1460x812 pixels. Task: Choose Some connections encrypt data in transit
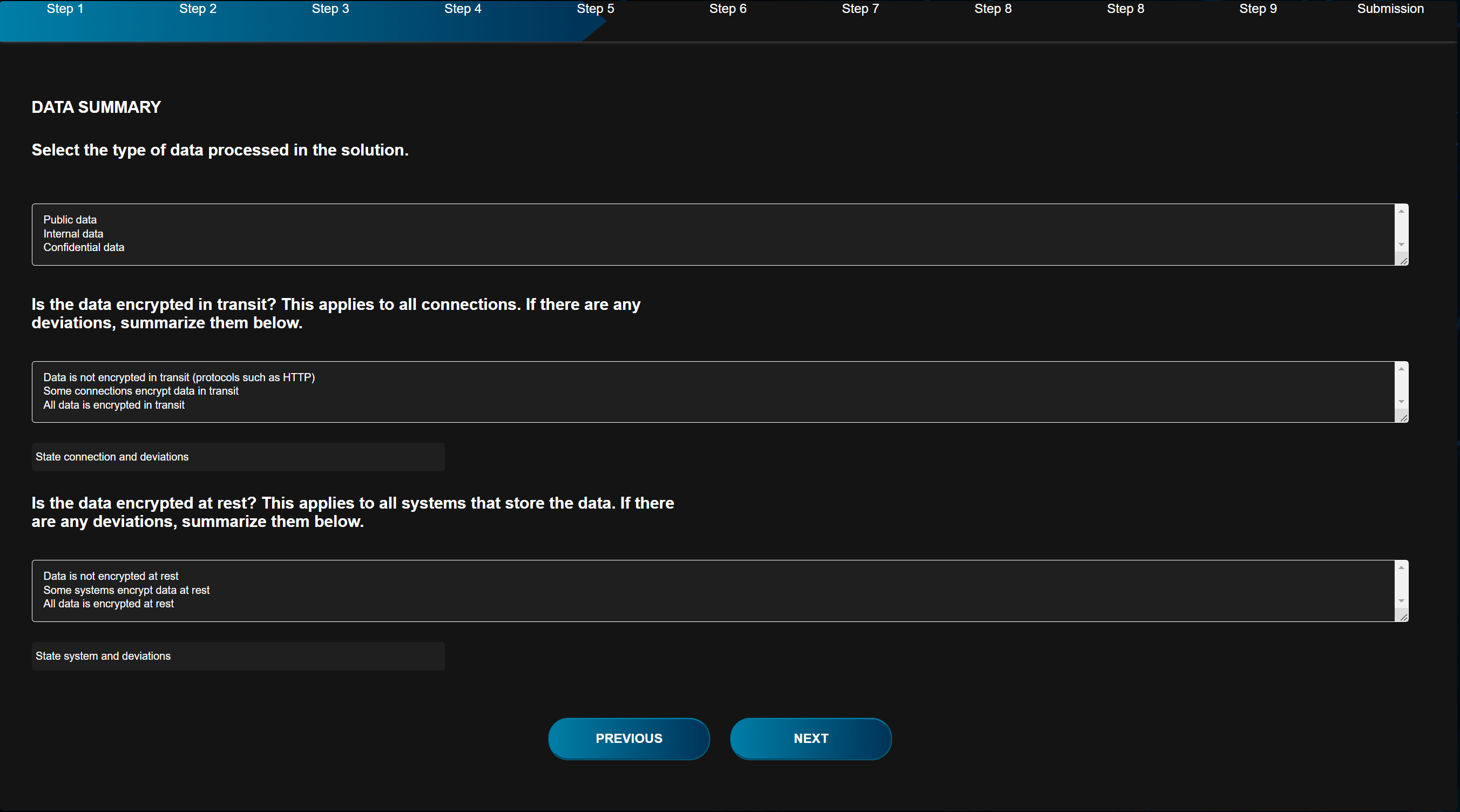coord(713,391)
